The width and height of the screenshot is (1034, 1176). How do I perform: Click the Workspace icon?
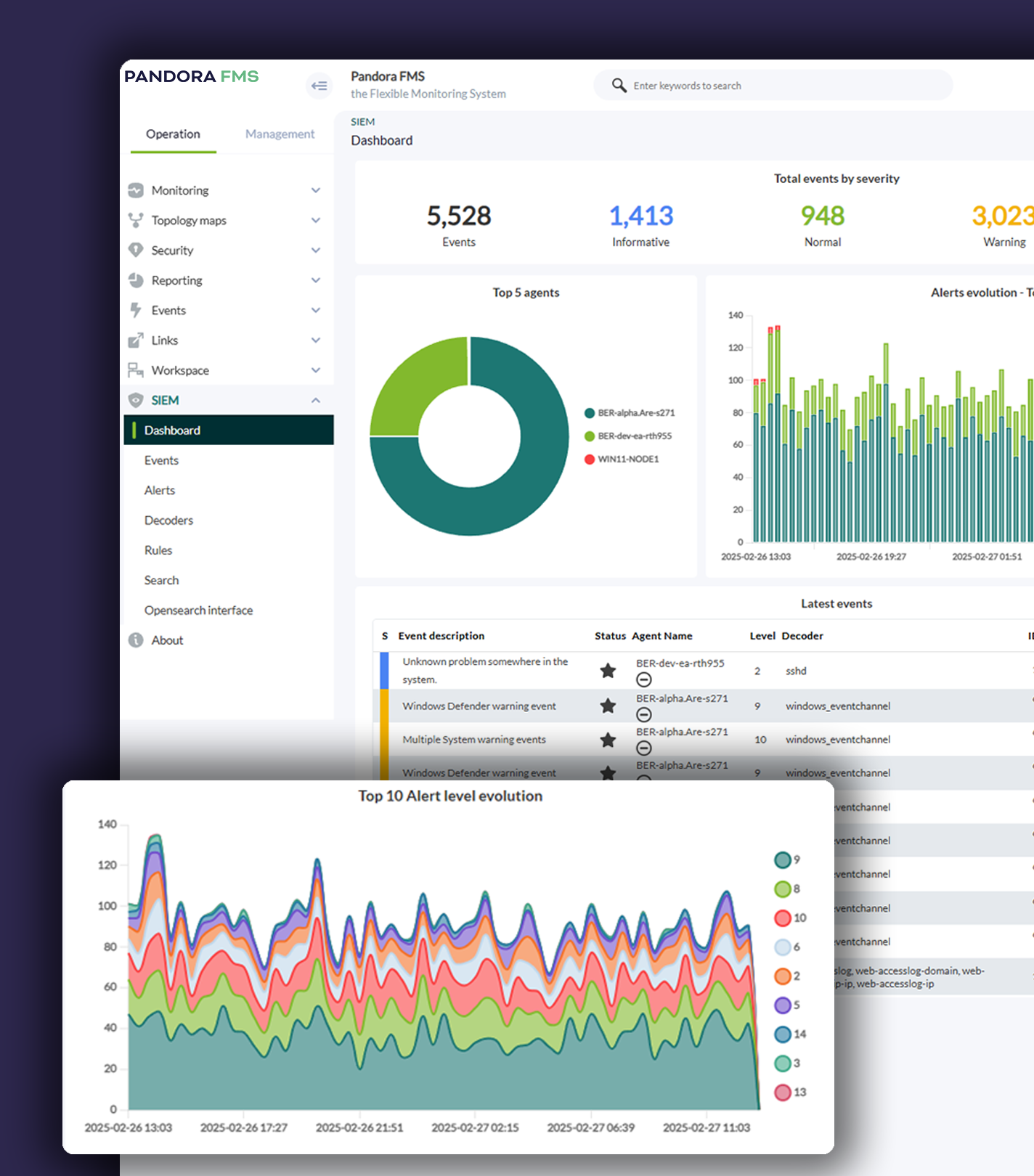coord(136,370)
